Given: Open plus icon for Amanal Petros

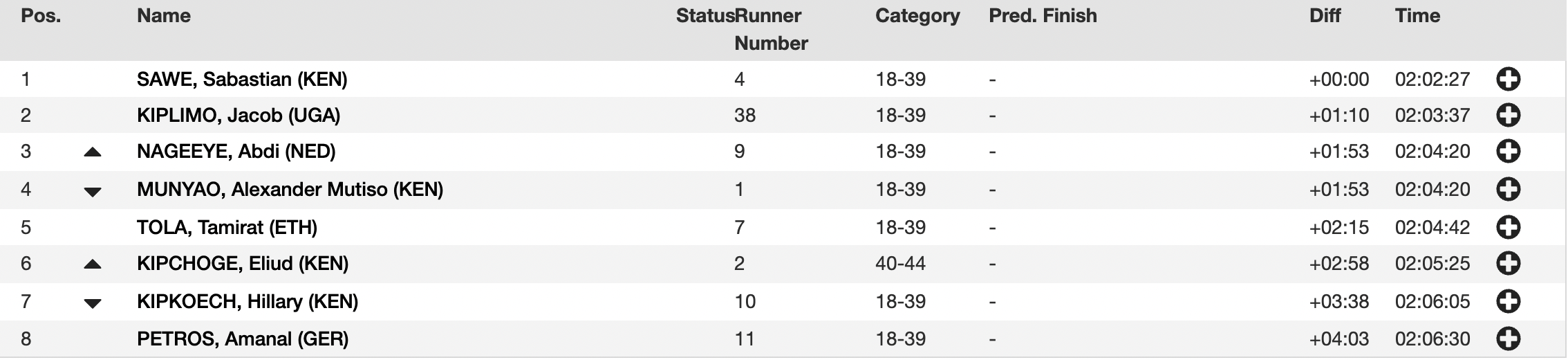Looking at the screenshot, I should click(1508, 339).
